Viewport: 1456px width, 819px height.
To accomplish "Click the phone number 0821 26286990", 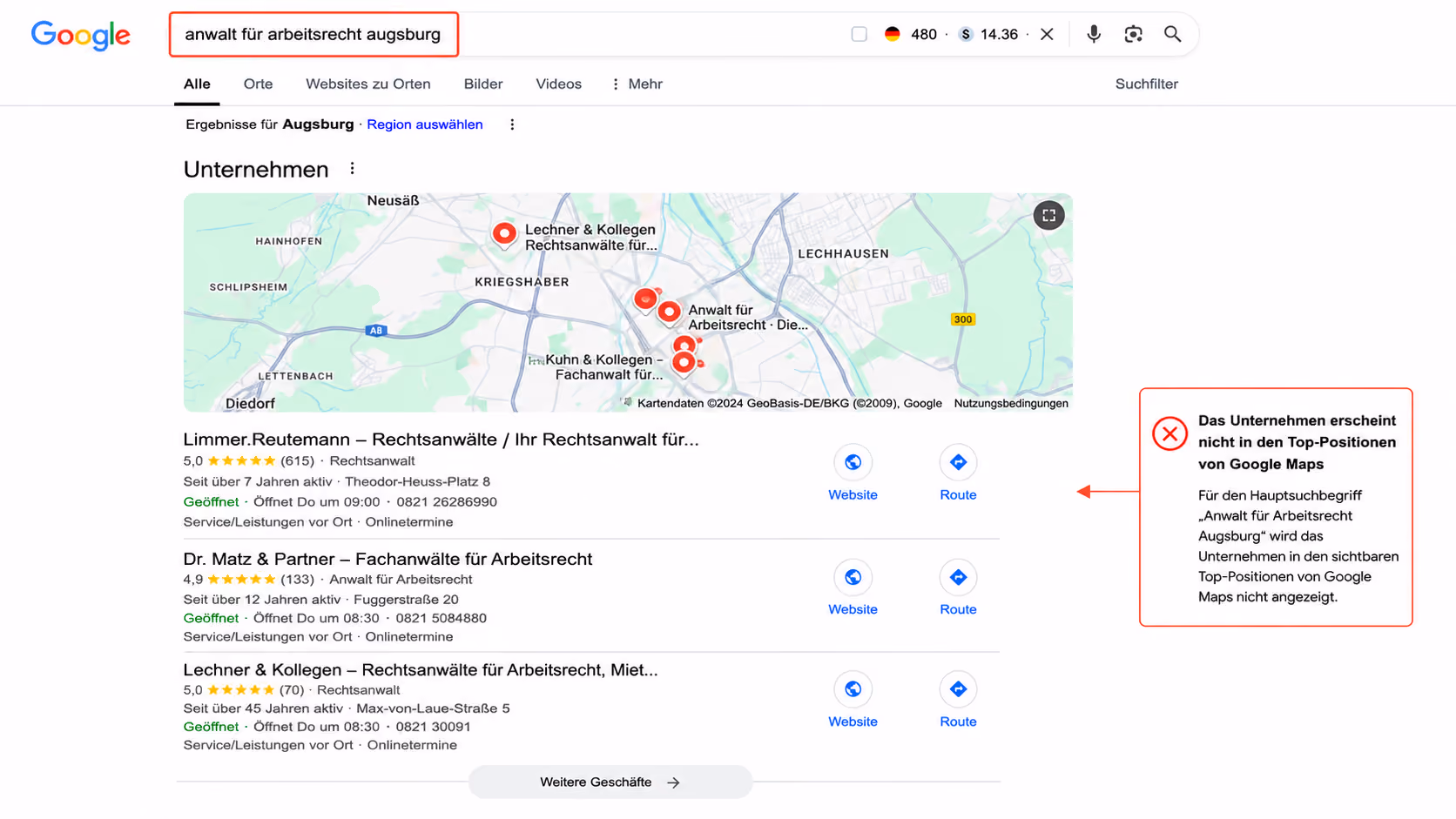I will point(447,501).
